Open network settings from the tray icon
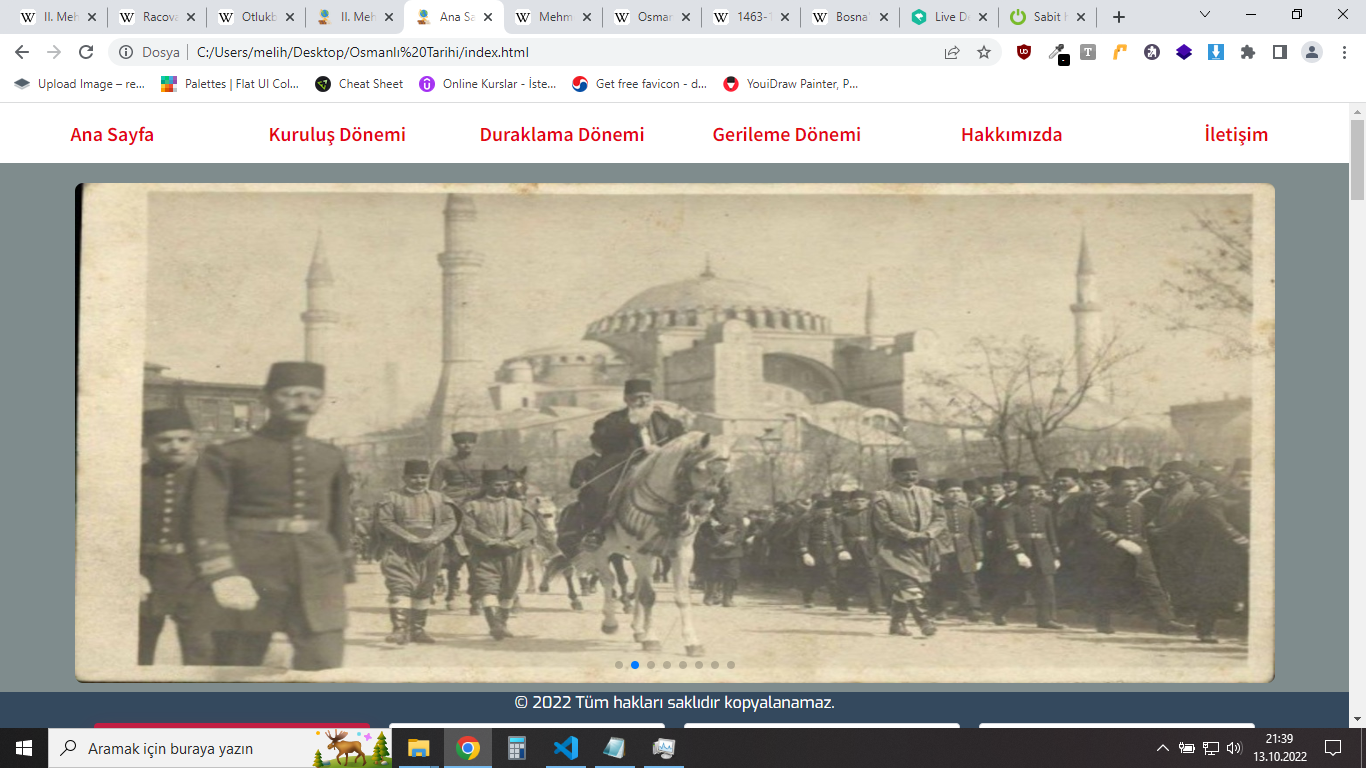The height and width of the screenshot is (768, 1366). [x=1211, y=748]
